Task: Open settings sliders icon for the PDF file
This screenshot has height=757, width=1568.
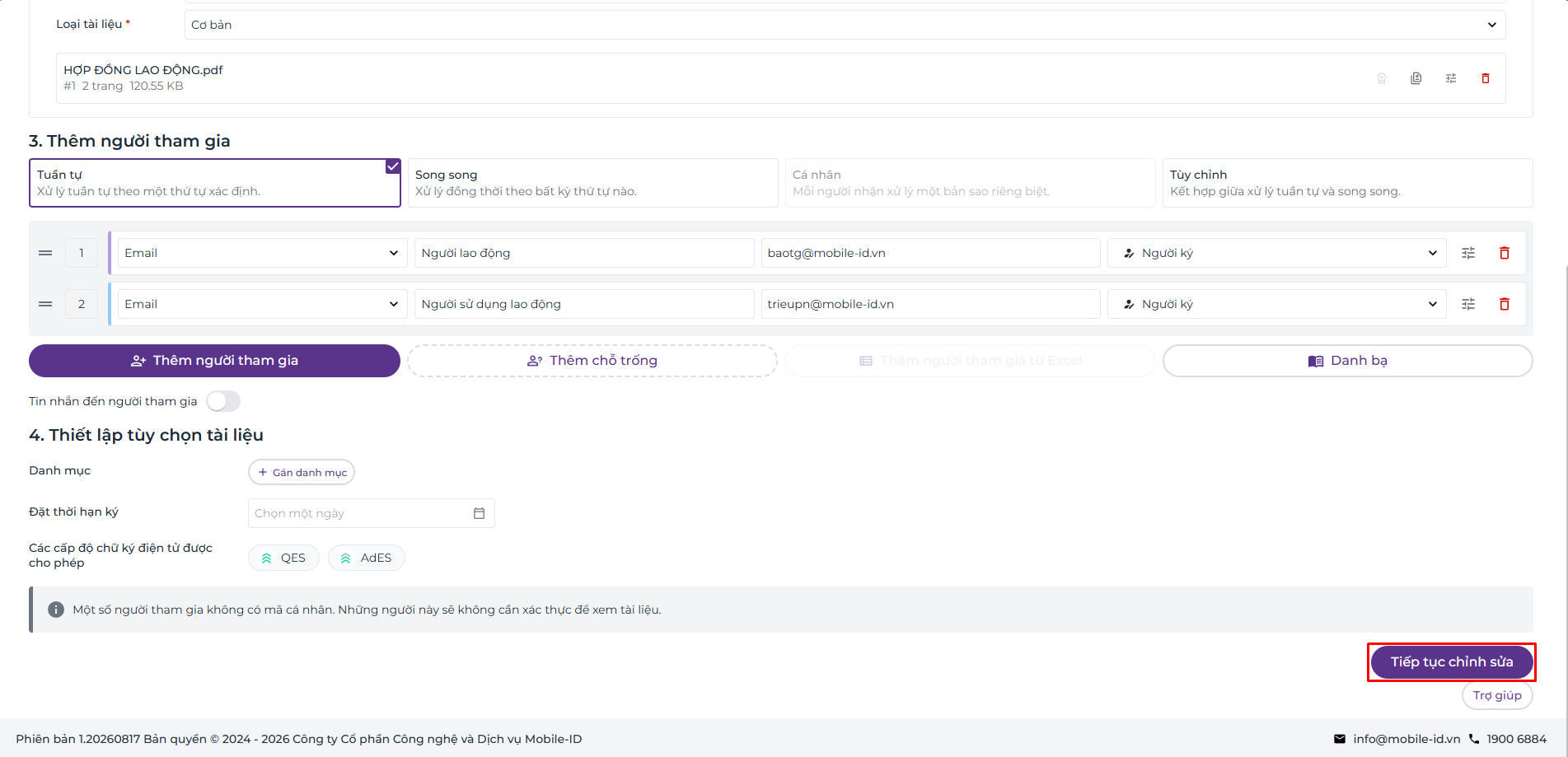Action: 1451,78
